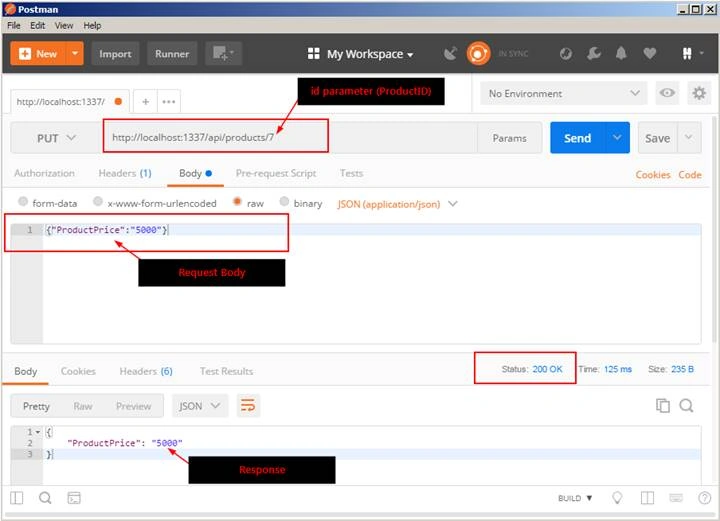Select the binary radio button
This screenshot has height=521, width=720.
[x=284, y=201]
